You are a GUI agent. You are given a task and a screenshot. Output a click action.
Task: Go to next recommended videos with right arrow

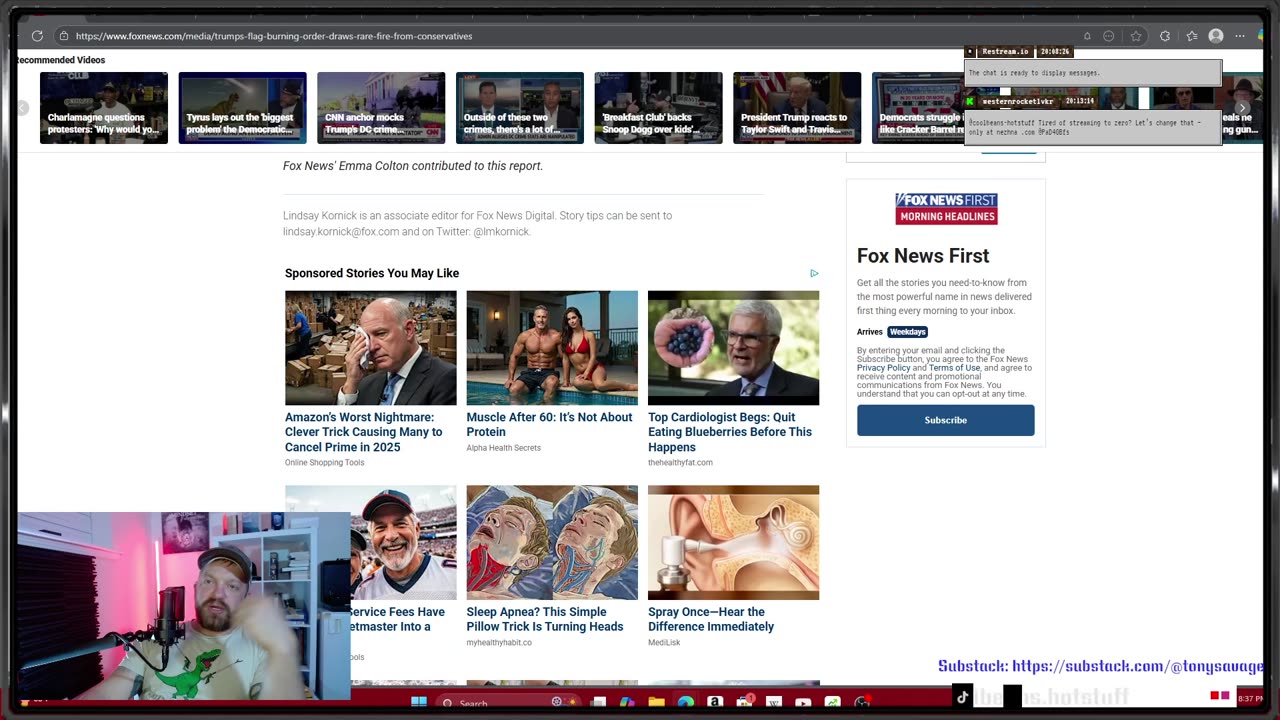click(x=1243, y=108)
